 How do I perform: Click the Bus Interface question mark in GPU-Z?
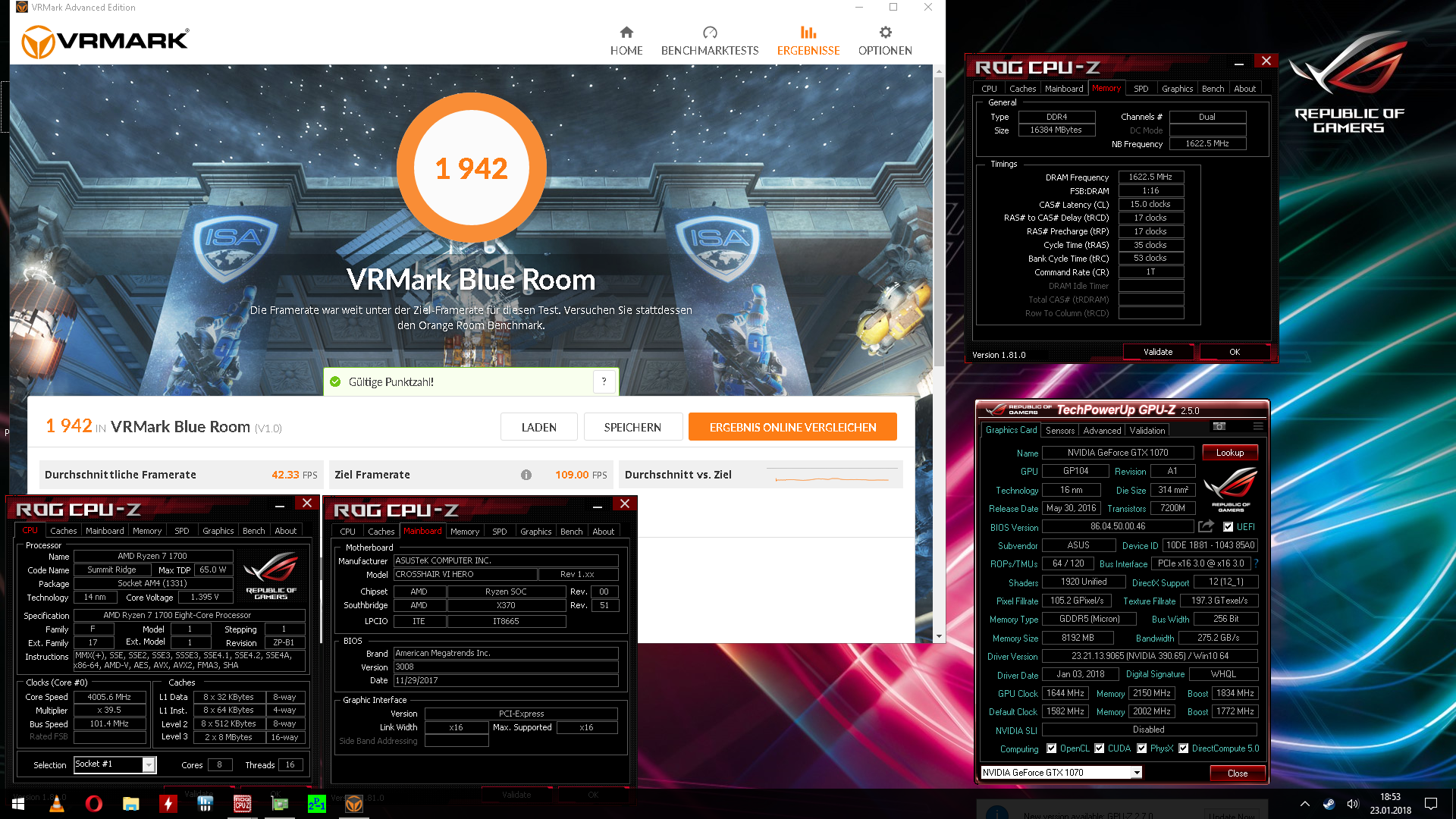pos(1257,563)
